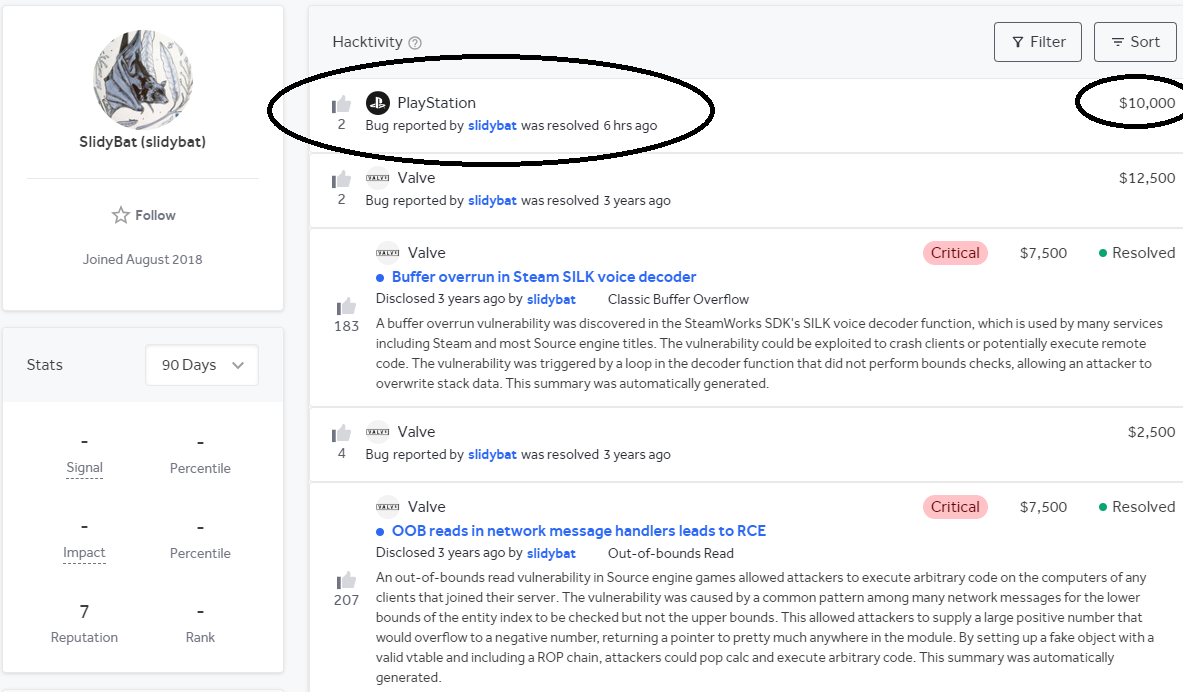Click the Valve name above OOB reads report
This screenshot has height=692, width=1183.
point(427,506)
